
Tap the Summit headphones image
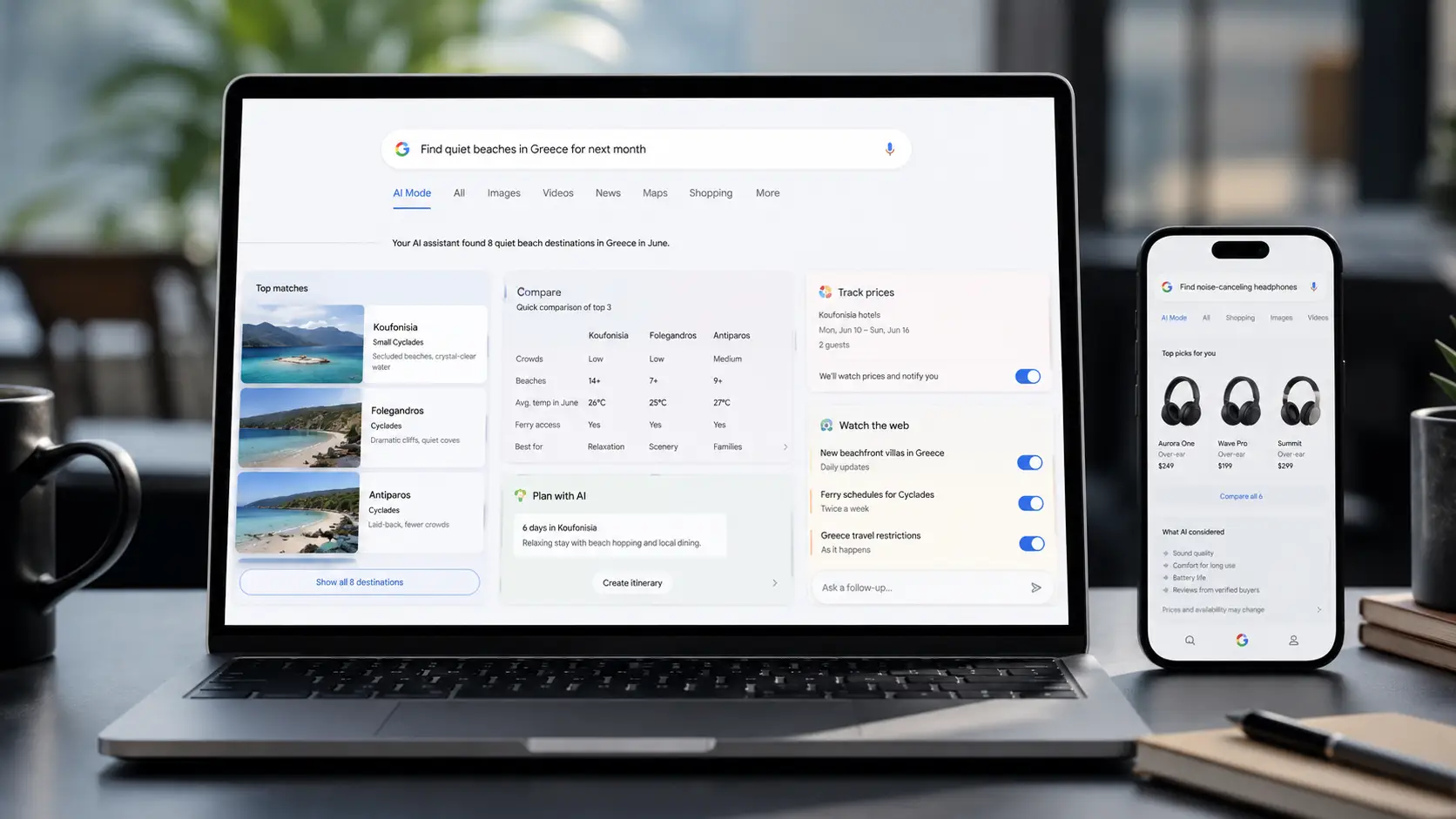[1300, 401]
